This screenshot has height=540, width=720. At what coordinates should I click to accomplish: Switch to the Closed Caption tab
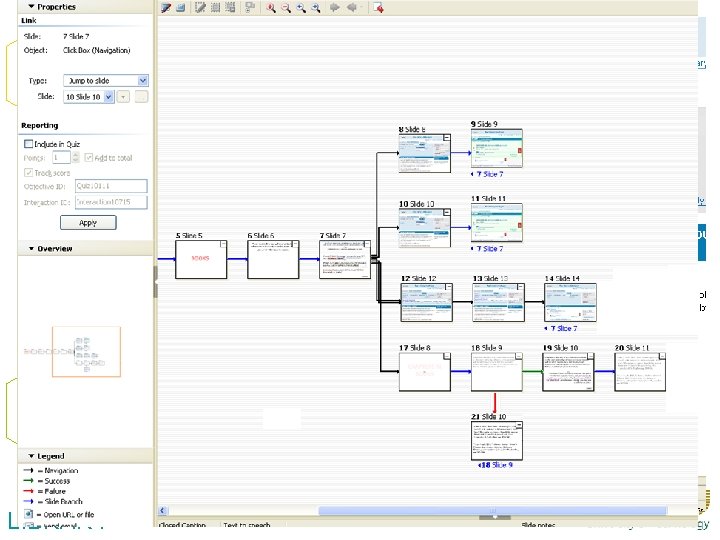coord(182,525)
